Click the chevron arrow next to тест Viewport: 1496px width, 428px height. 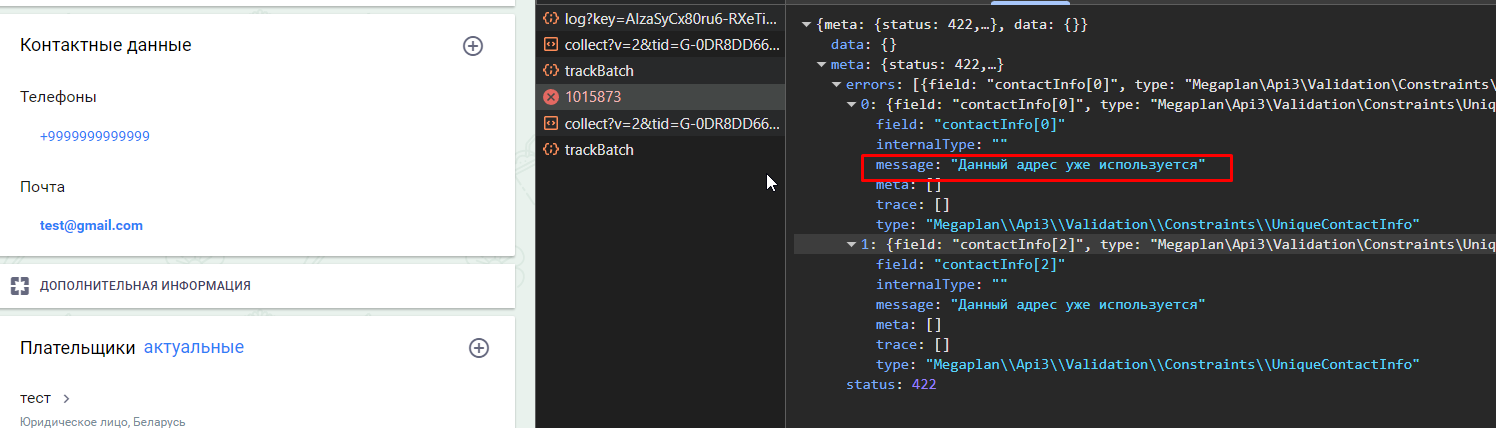click(x=66, y=399)
